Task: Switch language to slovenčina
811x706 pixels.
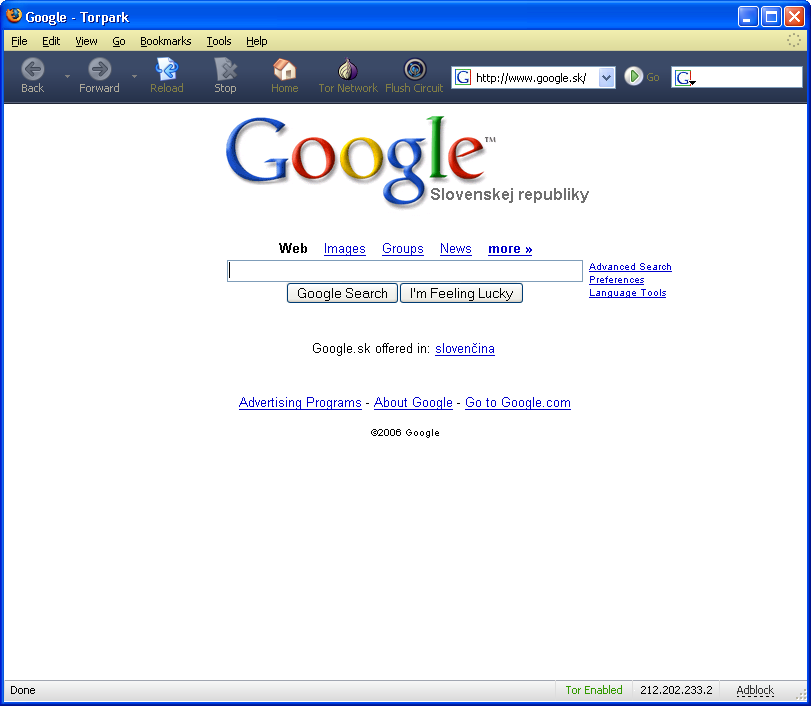Action: (x=464, y=349)
